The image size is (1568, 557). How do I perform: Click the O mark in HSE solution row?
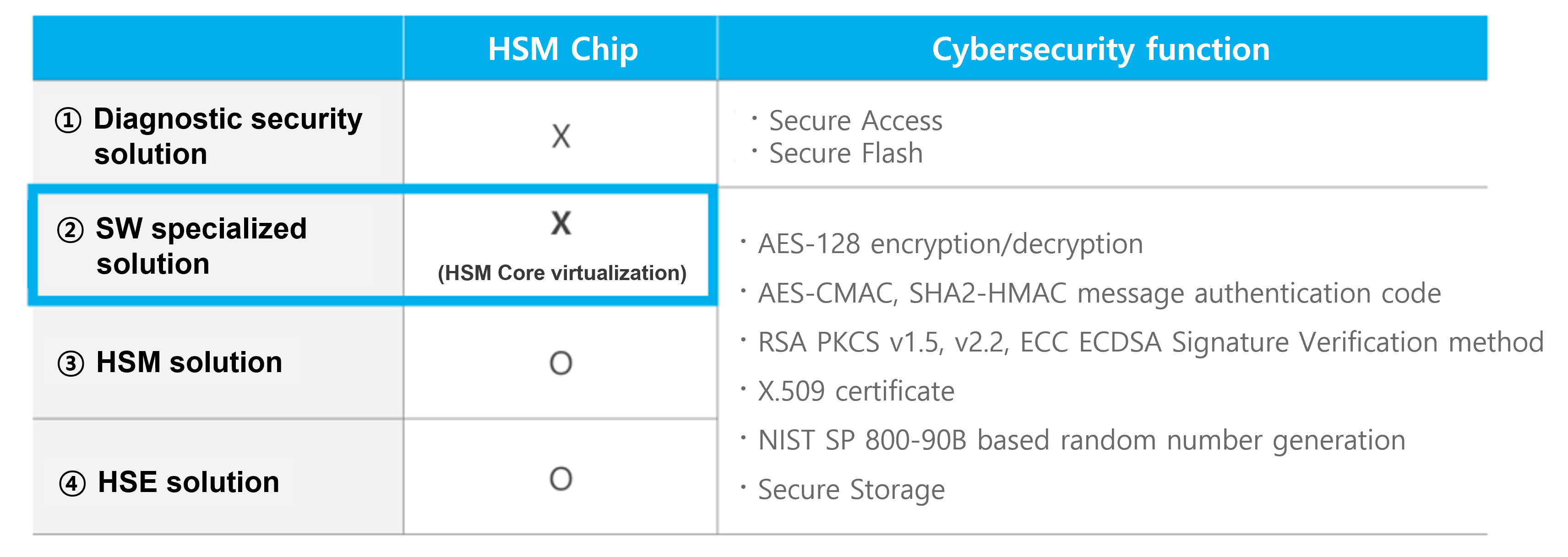561,479
